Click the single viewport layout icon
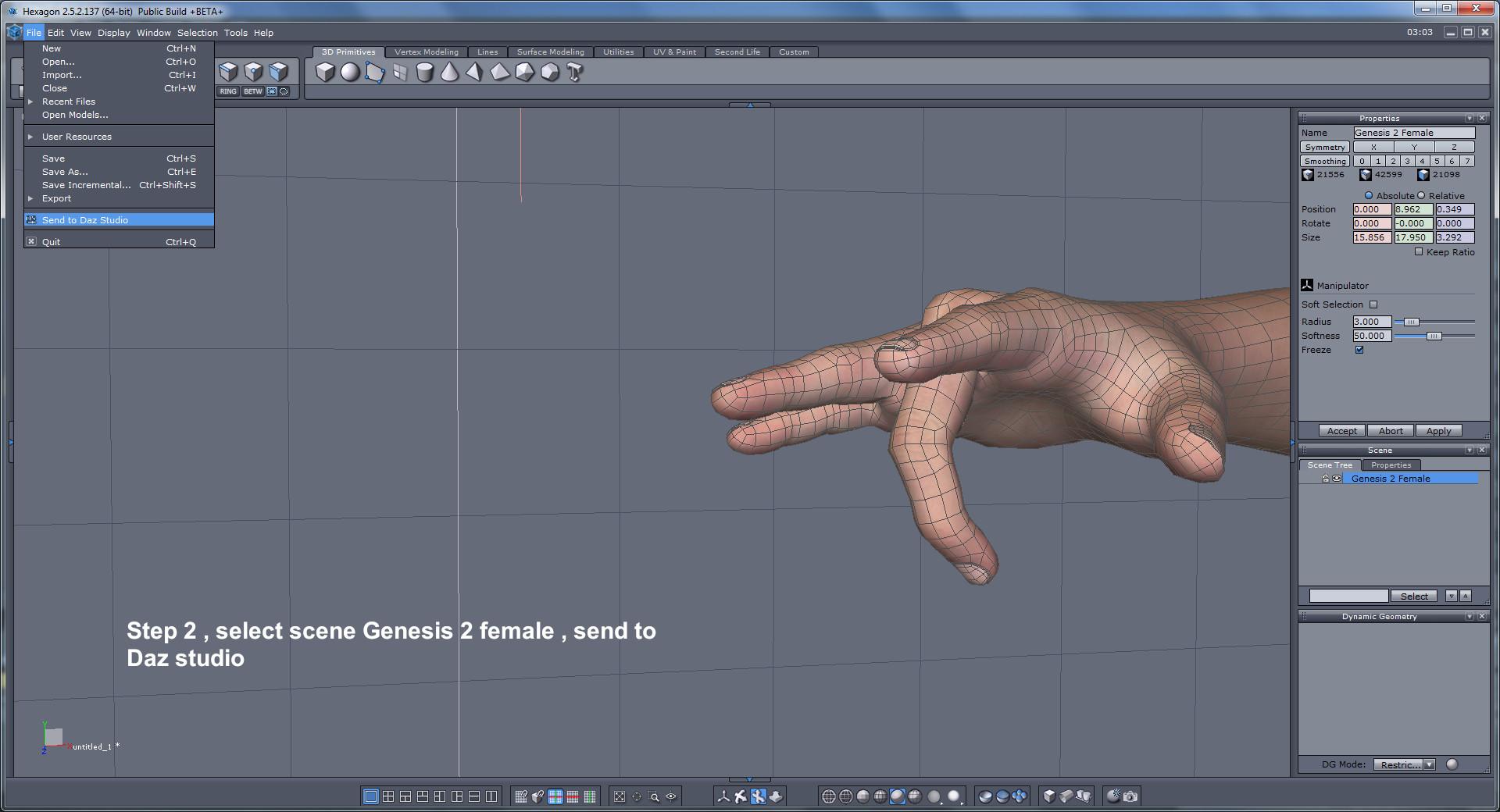 (x=370, y=796)
